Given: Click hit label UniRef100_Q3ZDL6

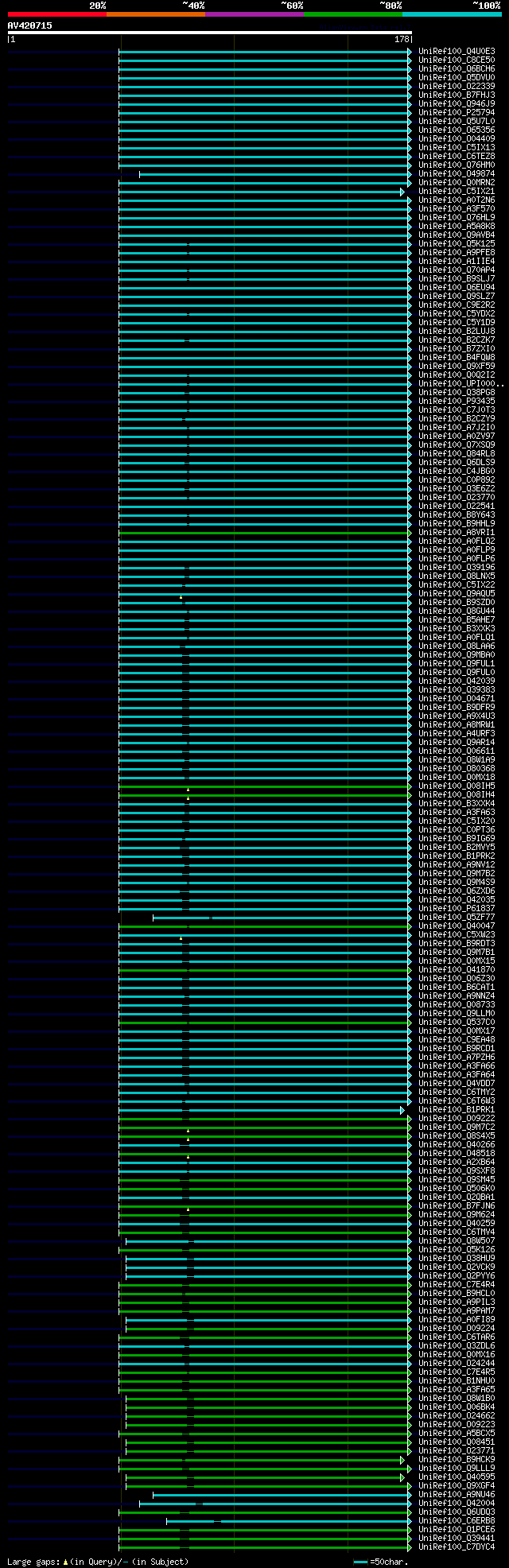Looking at the screenshot, I should click(x=457, y=1345).
